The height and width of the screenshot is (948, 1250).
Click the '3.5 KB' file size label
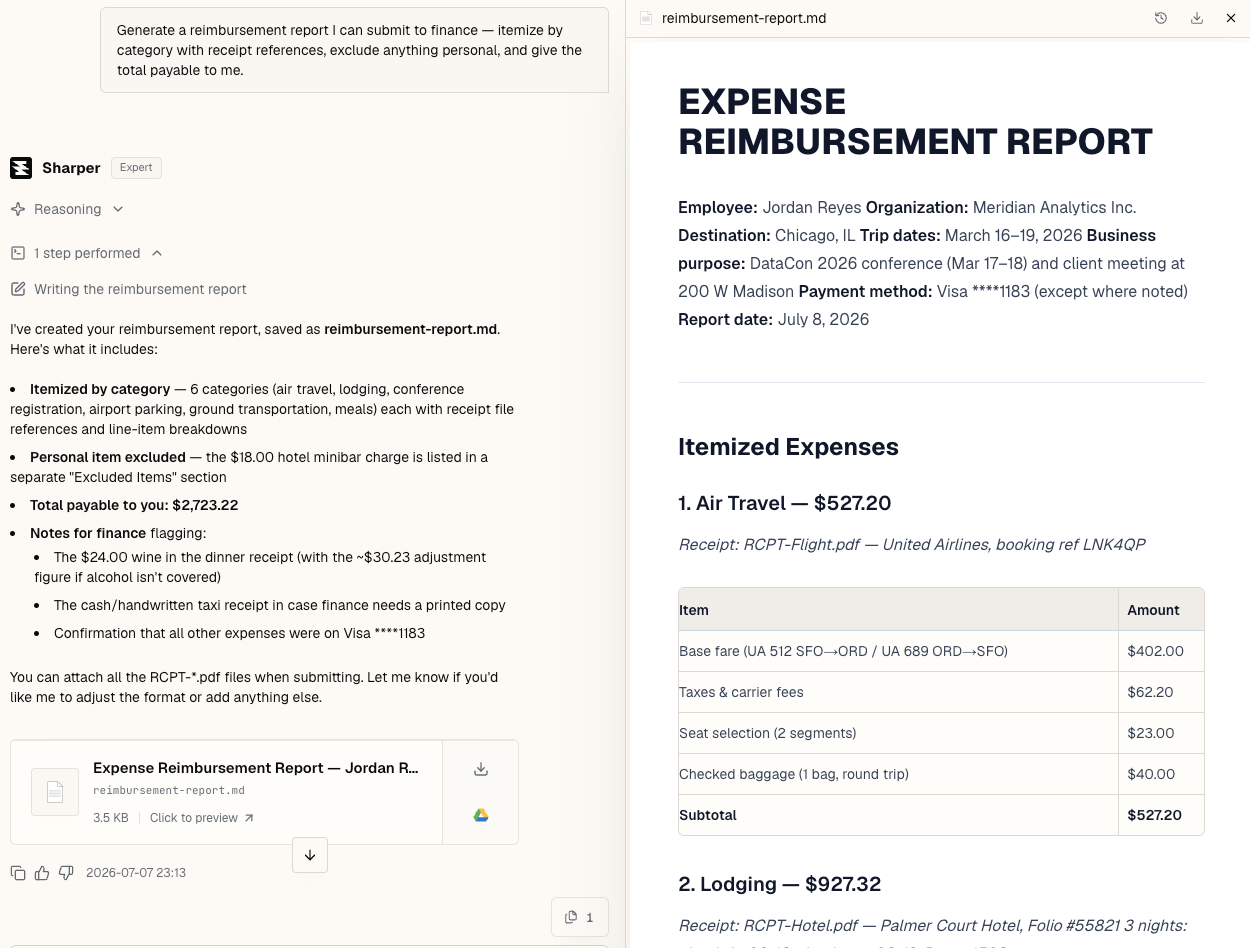pyautogui.click(x=111, y=818)
